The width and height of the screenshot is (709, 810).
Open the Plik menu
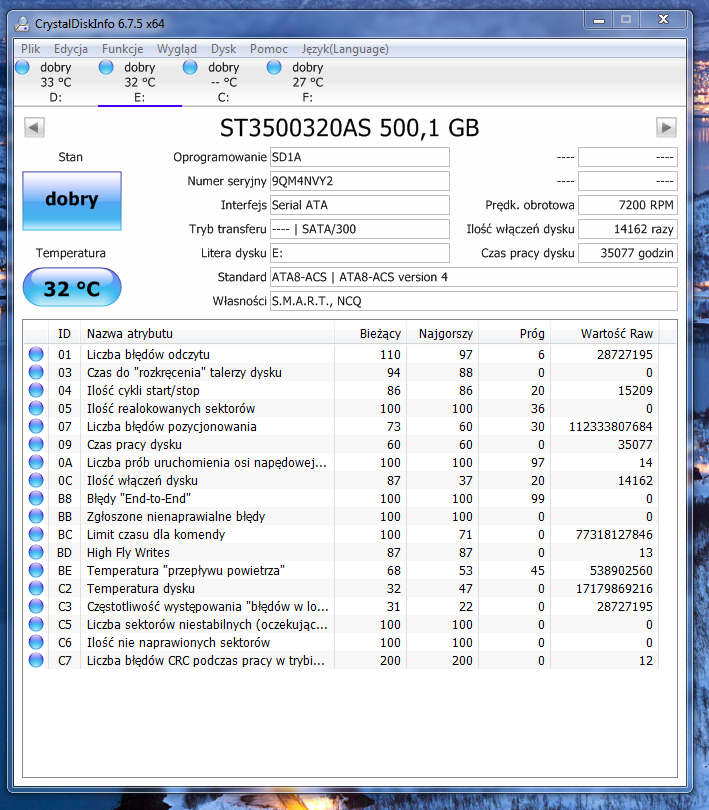pyautogui.click(x=30, y=49)
